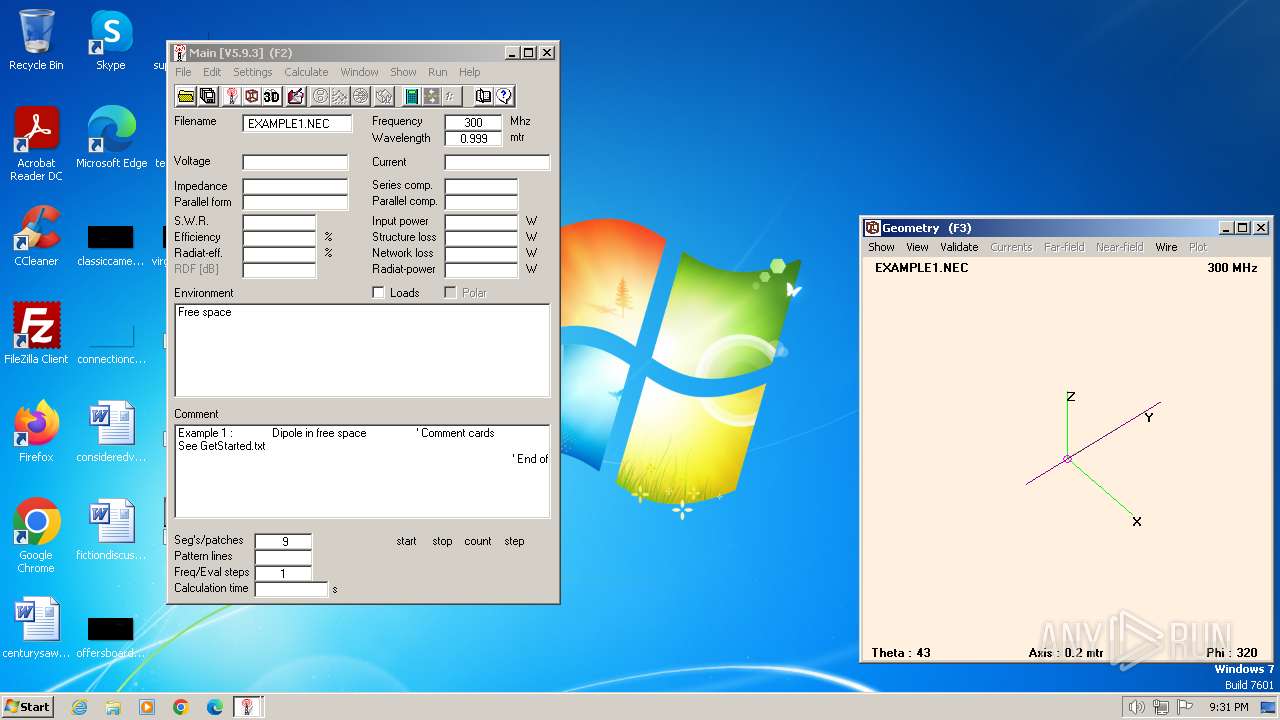The width and height of the screenshot is (1280, 720).
Task: Open the Edit menu in Main window
Action: pyautogui.click(x=212, y=72)
